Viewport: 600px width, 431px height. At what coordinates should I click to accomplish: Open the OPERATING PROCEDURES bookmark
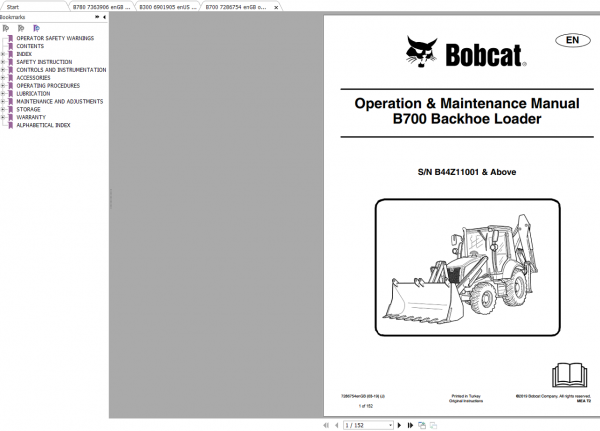click(x=48, y=86)
